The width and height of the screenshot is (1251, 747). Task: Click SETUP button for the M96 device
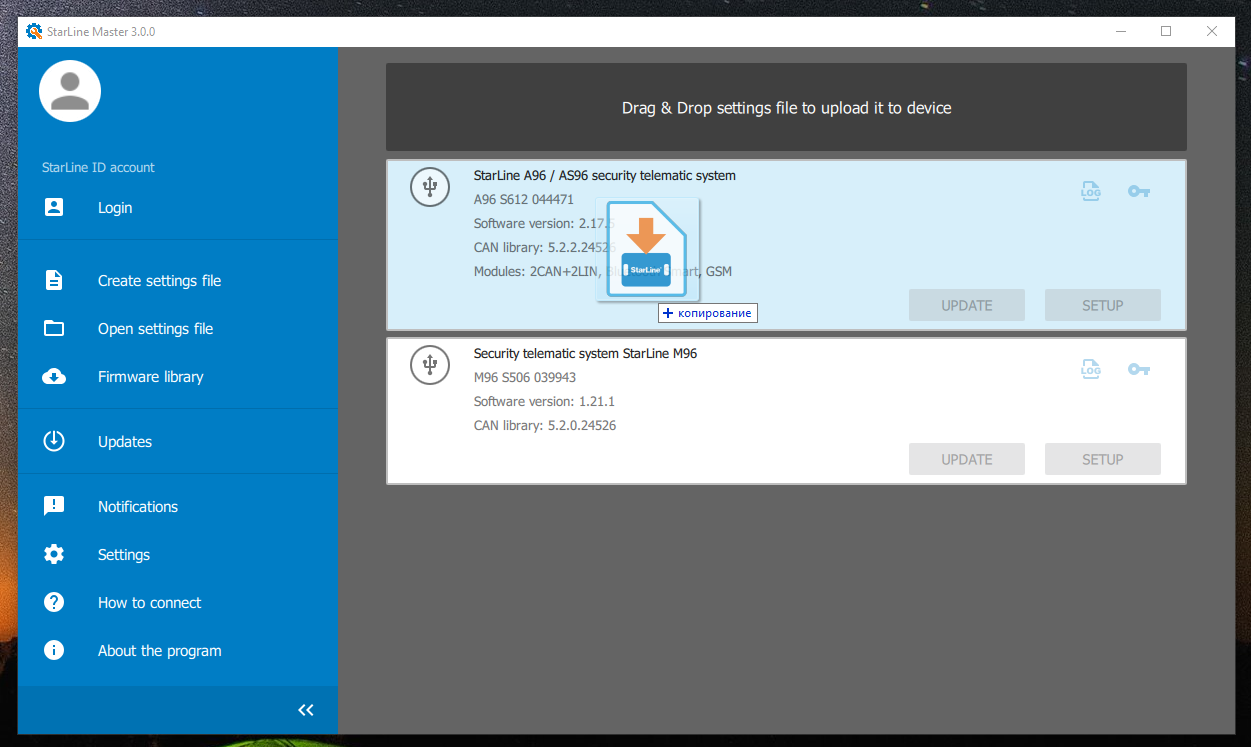click(x=1103, y=459)
